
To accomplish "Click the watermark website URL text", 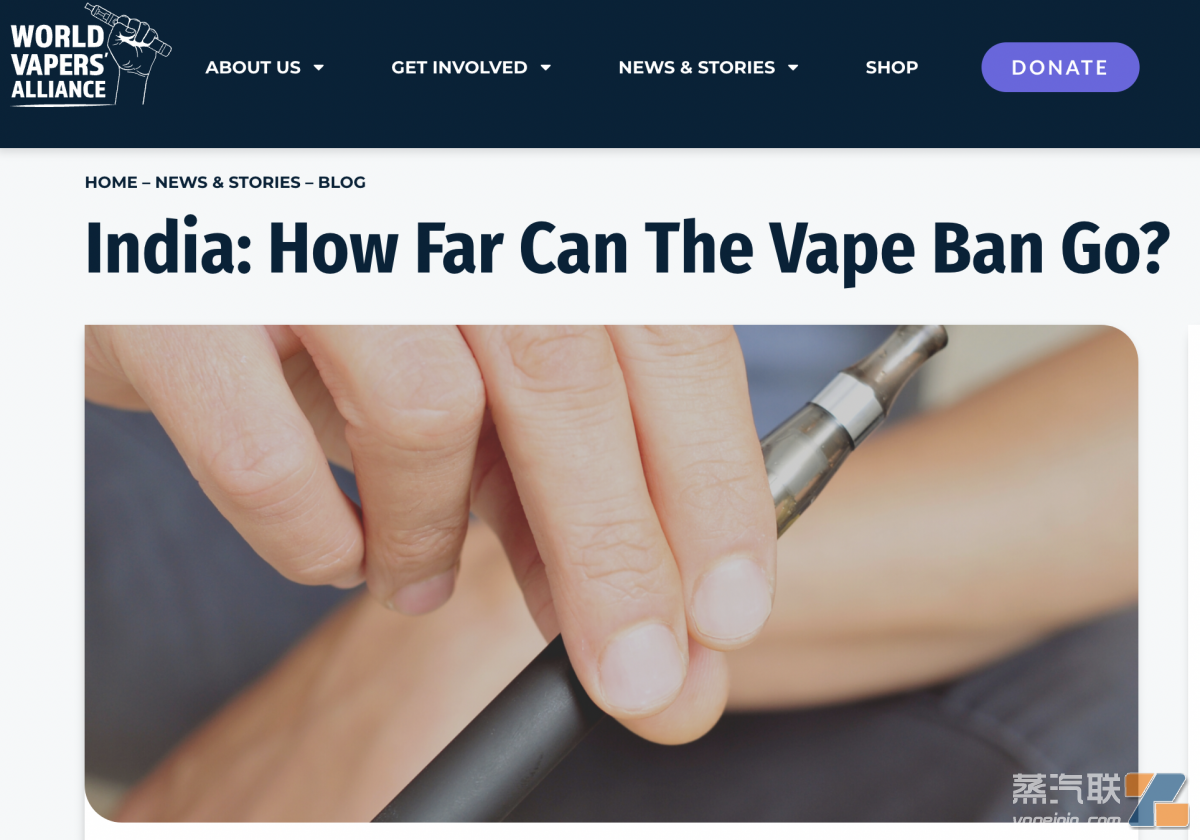I will tap(1066, 818).
